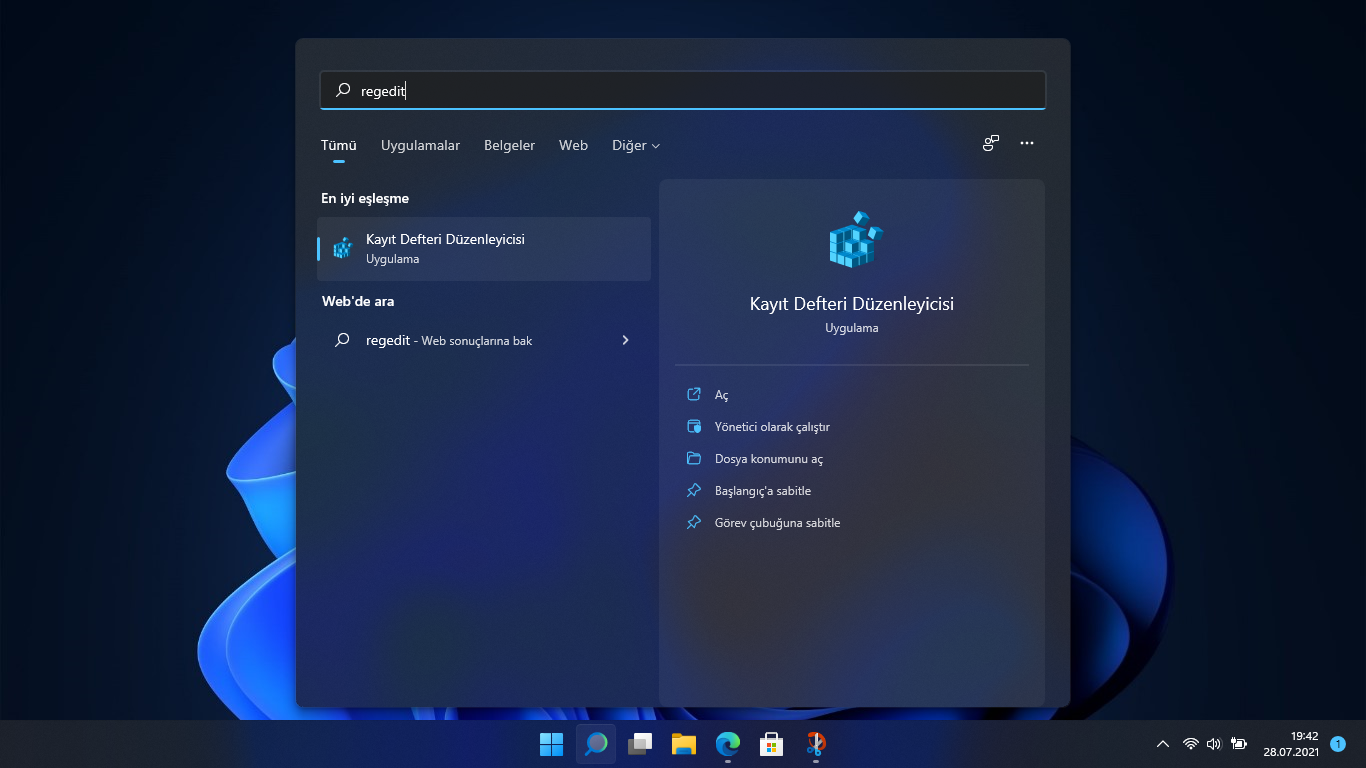Show hidden tray icons chevron
This screenshot has width=1366, height=768.
coord(1163,744)
